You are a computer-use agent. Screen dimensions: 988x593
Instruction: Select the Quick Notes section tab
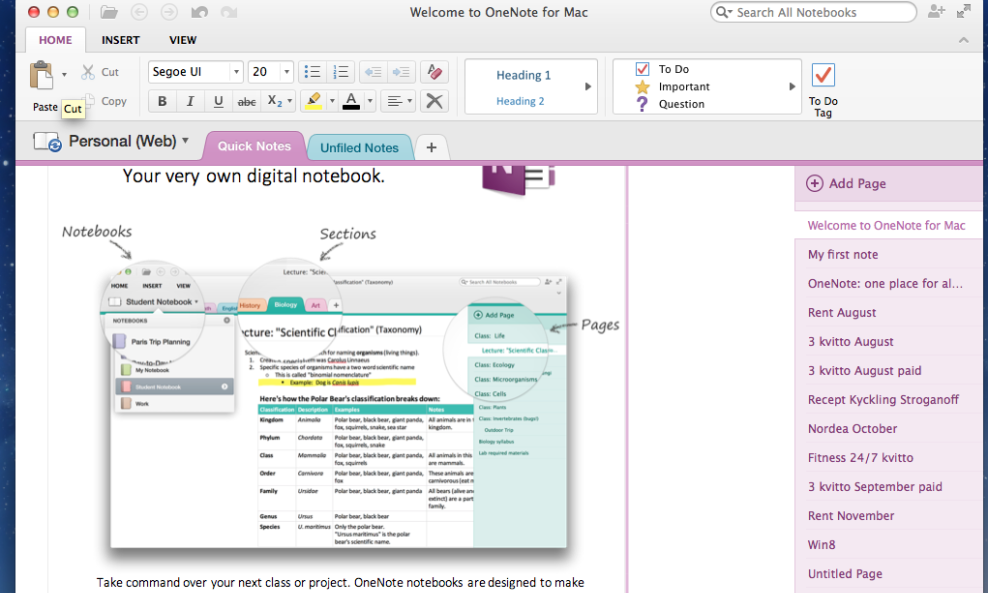[x=255, y=146]
